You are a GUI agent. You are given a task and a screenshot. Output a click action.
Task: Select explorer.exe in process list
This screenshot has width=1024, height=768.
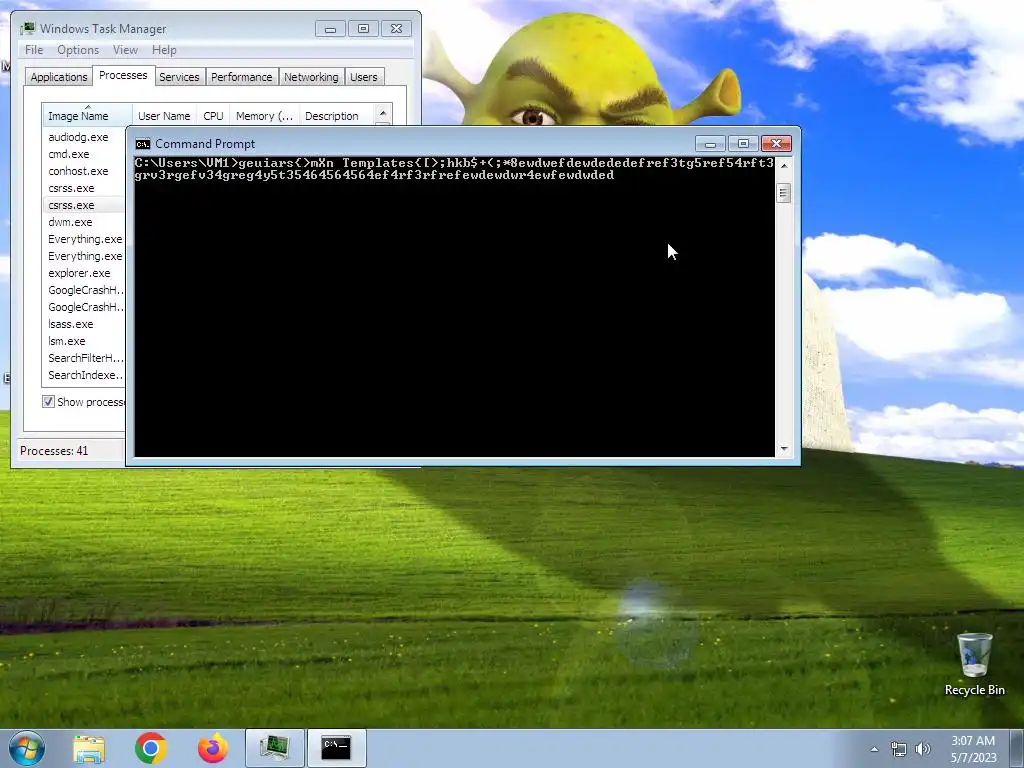[79, 273]
